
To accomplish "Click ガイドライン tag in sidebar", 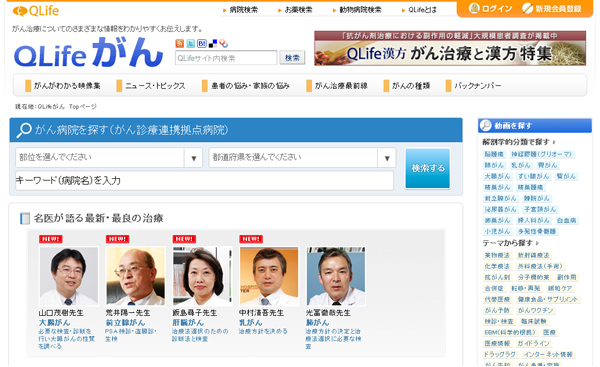I will point(533,343).
